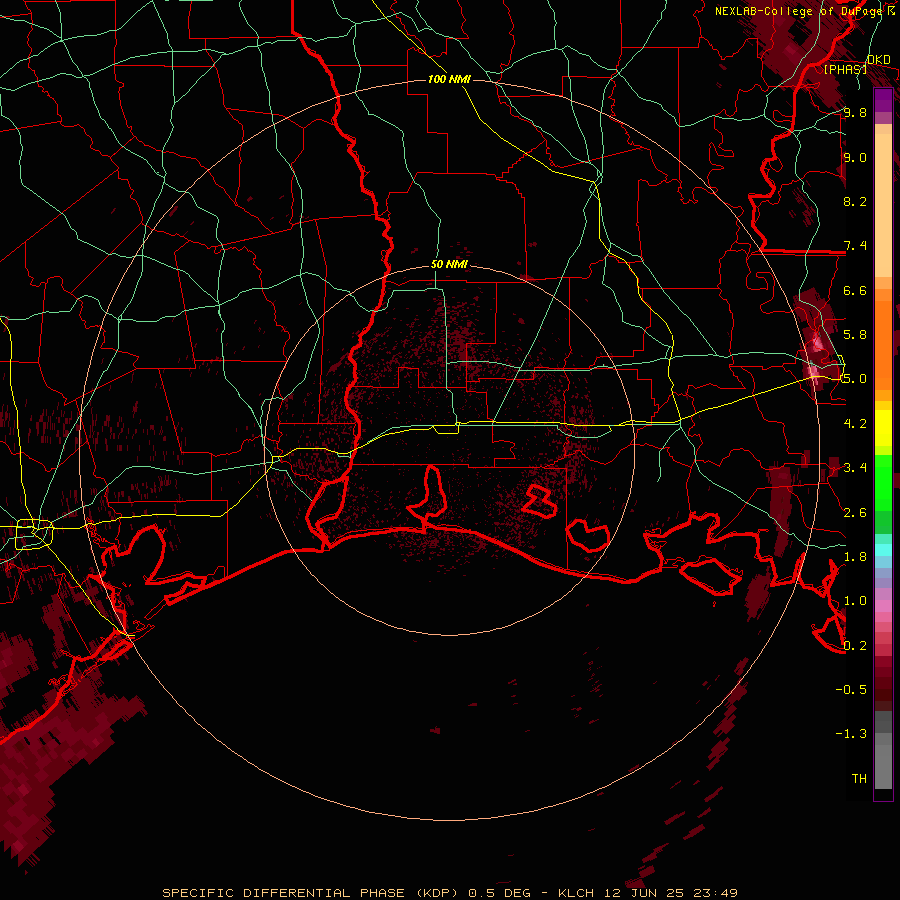
Task: Click the 9.0 value on the color scale
Action: (x=855, y=158)
